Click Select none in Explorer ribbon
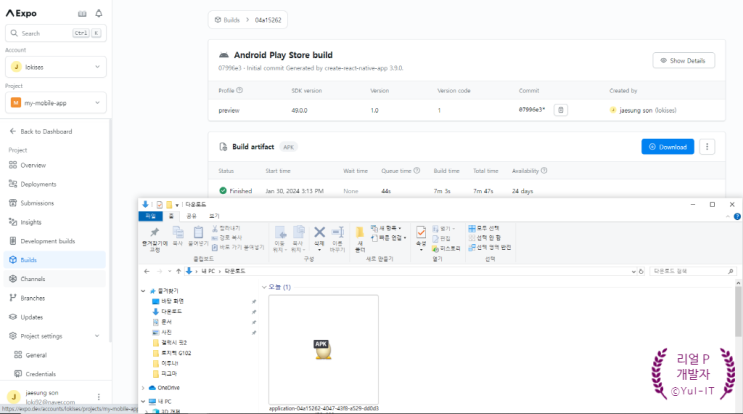743x414 pixels. 484,238
